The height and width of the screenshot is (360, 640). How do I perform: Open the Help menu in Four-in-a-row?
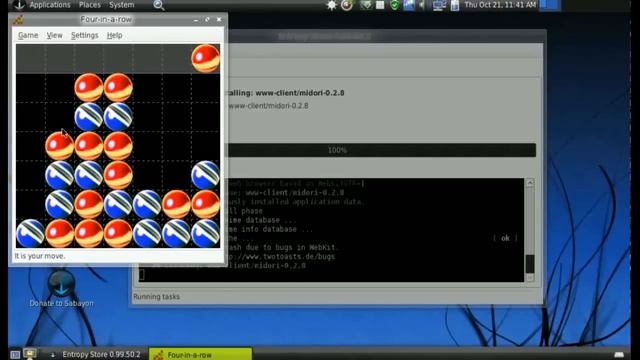point(114,36)
